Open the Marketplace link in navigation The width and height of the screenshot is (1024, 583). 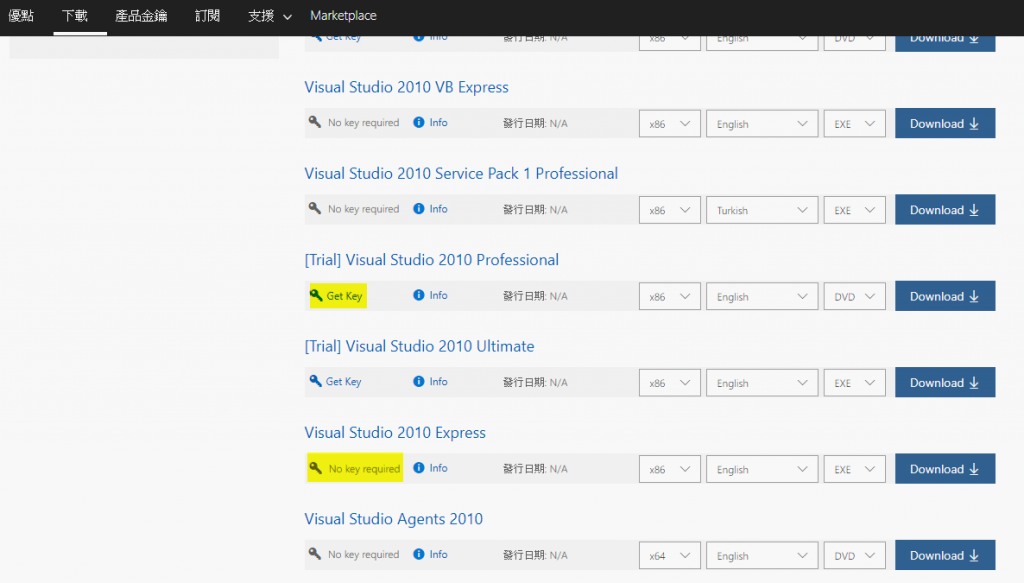343,16
